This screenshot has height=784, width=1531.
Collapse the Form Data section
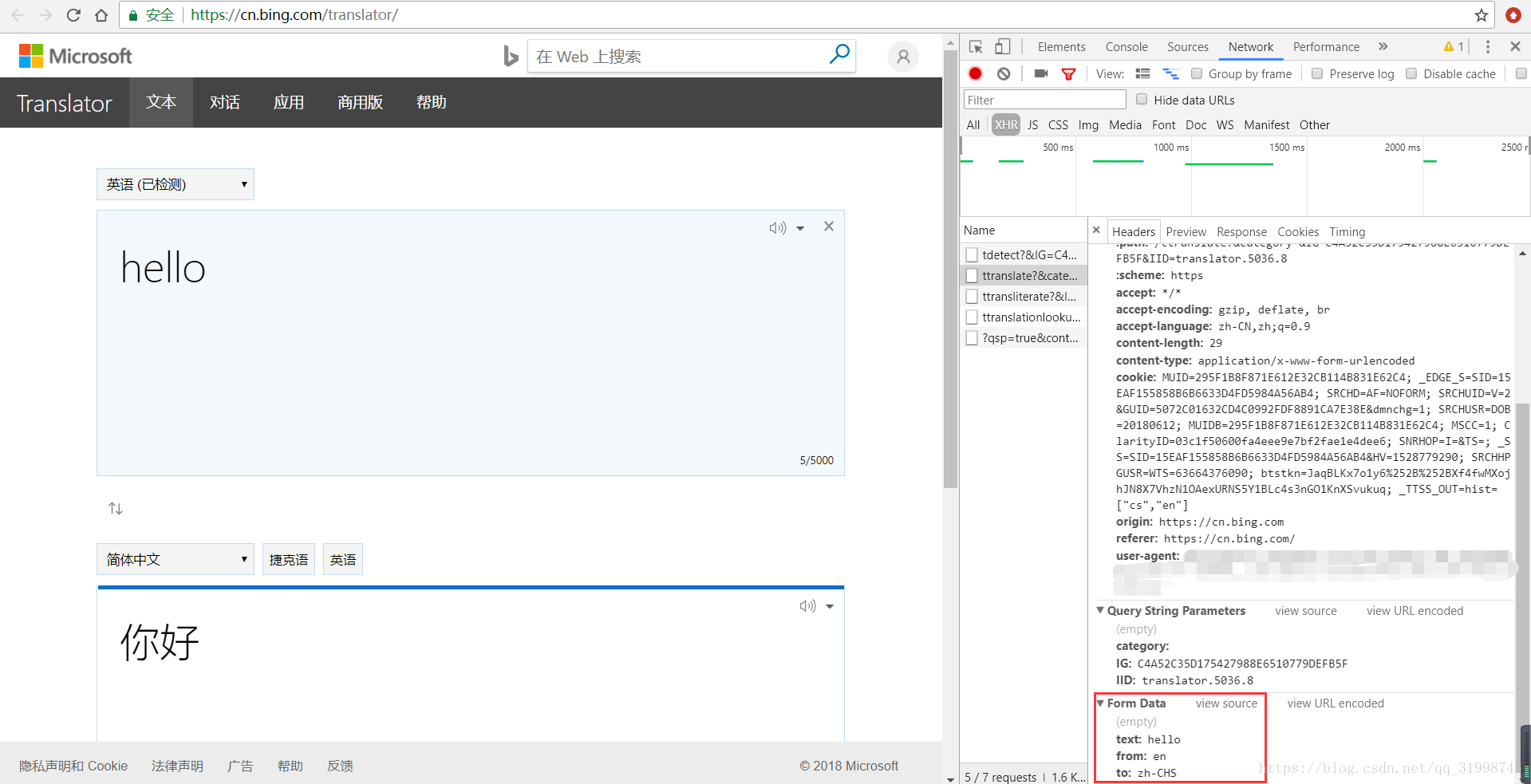[1100, 703]
